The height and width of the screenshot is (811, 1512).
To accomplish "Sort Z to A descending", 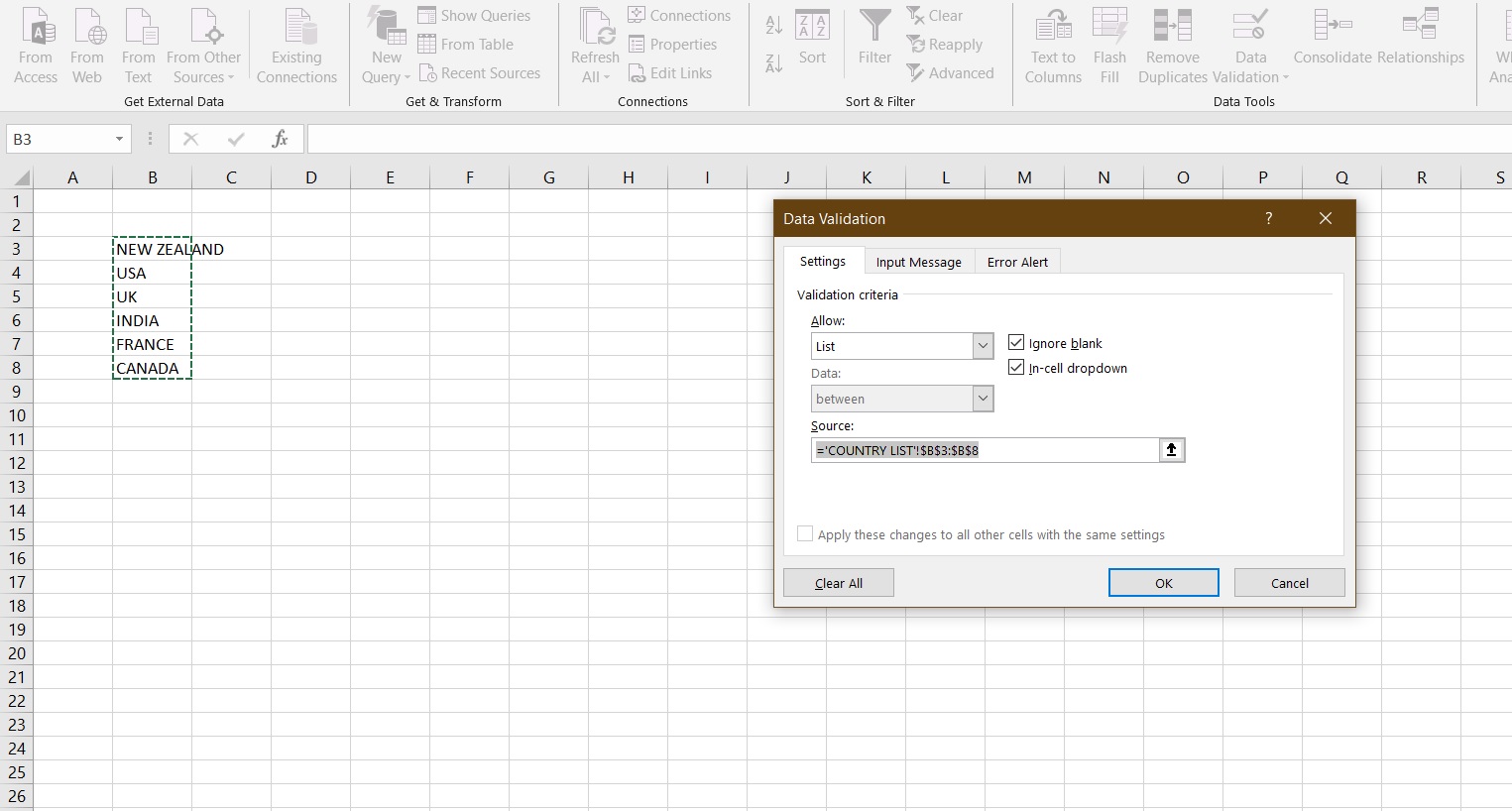I will [774, 64].
